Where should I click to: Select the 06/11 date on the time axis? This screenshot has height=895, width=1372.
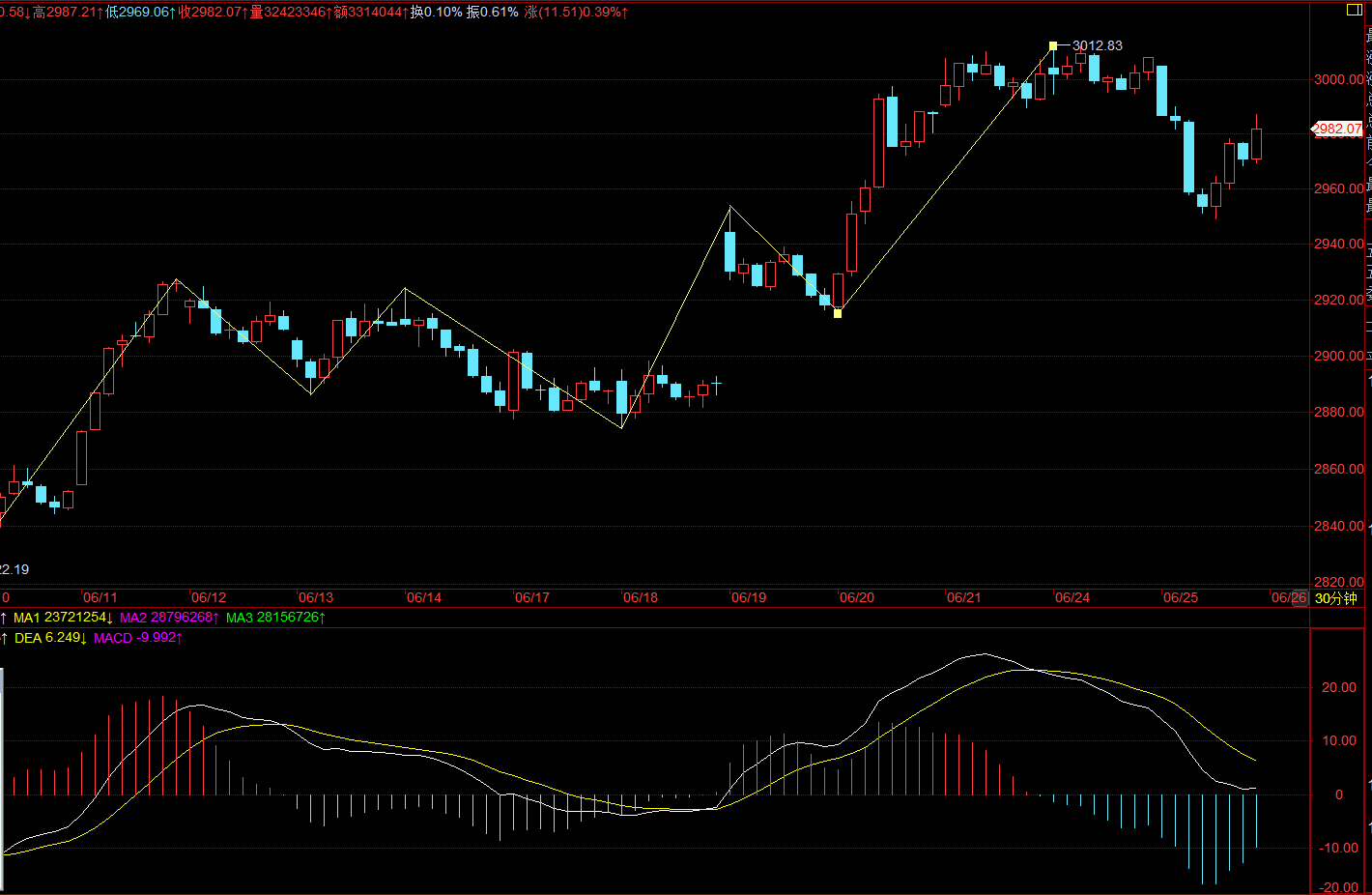(x=100, y=597)
